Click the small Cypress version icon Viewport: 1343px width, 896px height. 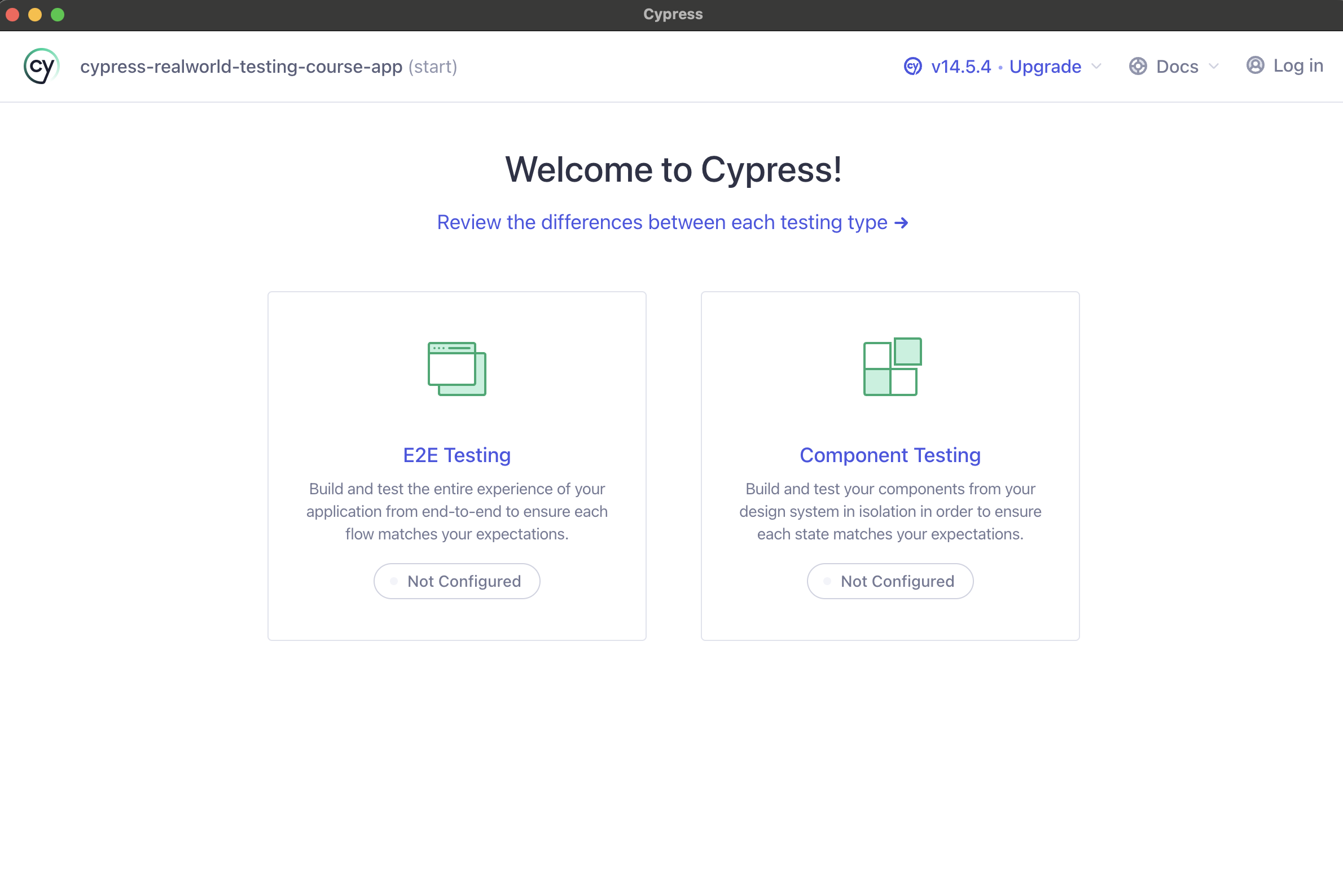click(912, 67)
